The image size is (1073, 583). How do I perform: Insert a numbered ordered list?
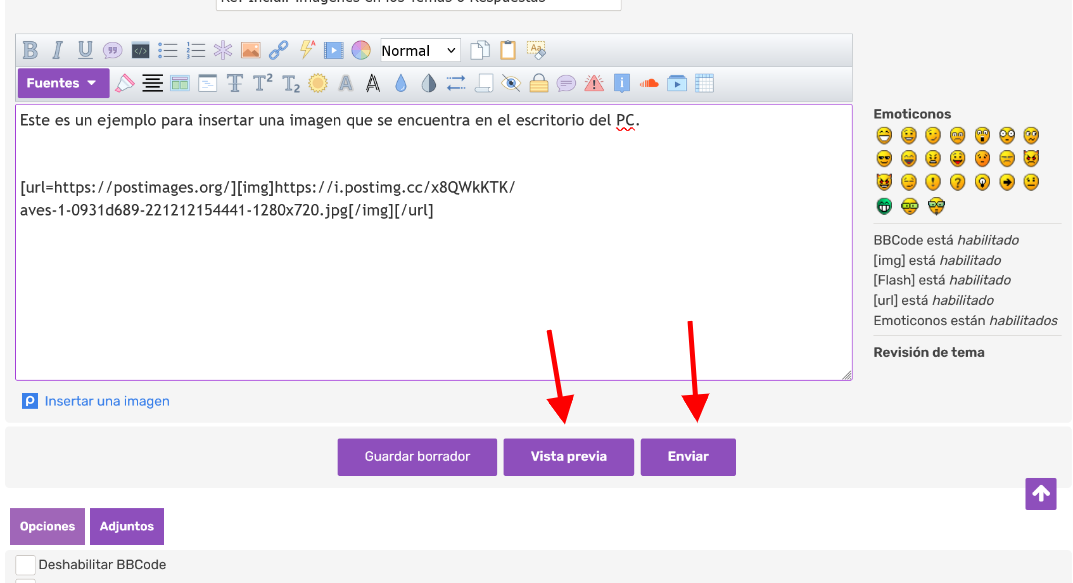pyautogui.click(x=196, y=50)
